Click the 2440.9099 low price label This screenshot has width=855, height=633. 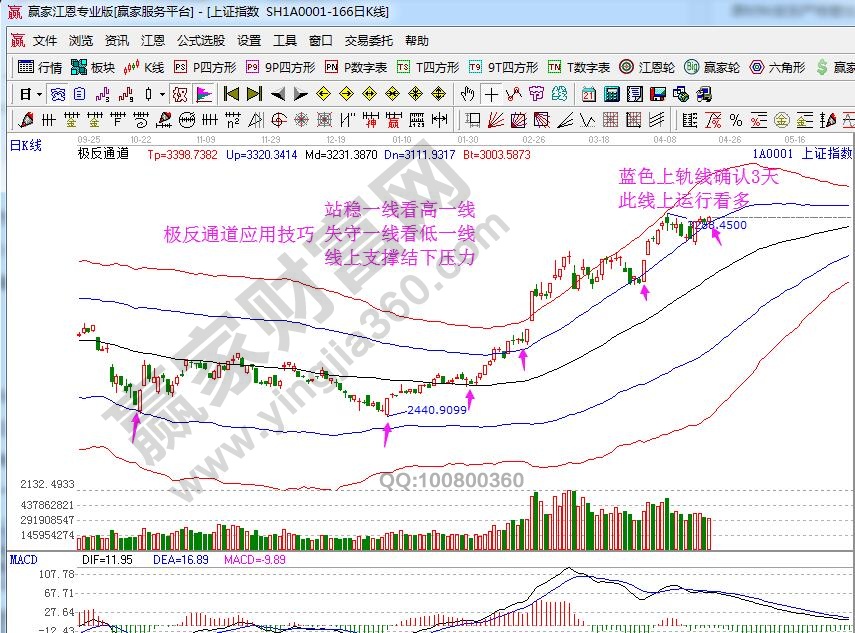pos(437,410)
